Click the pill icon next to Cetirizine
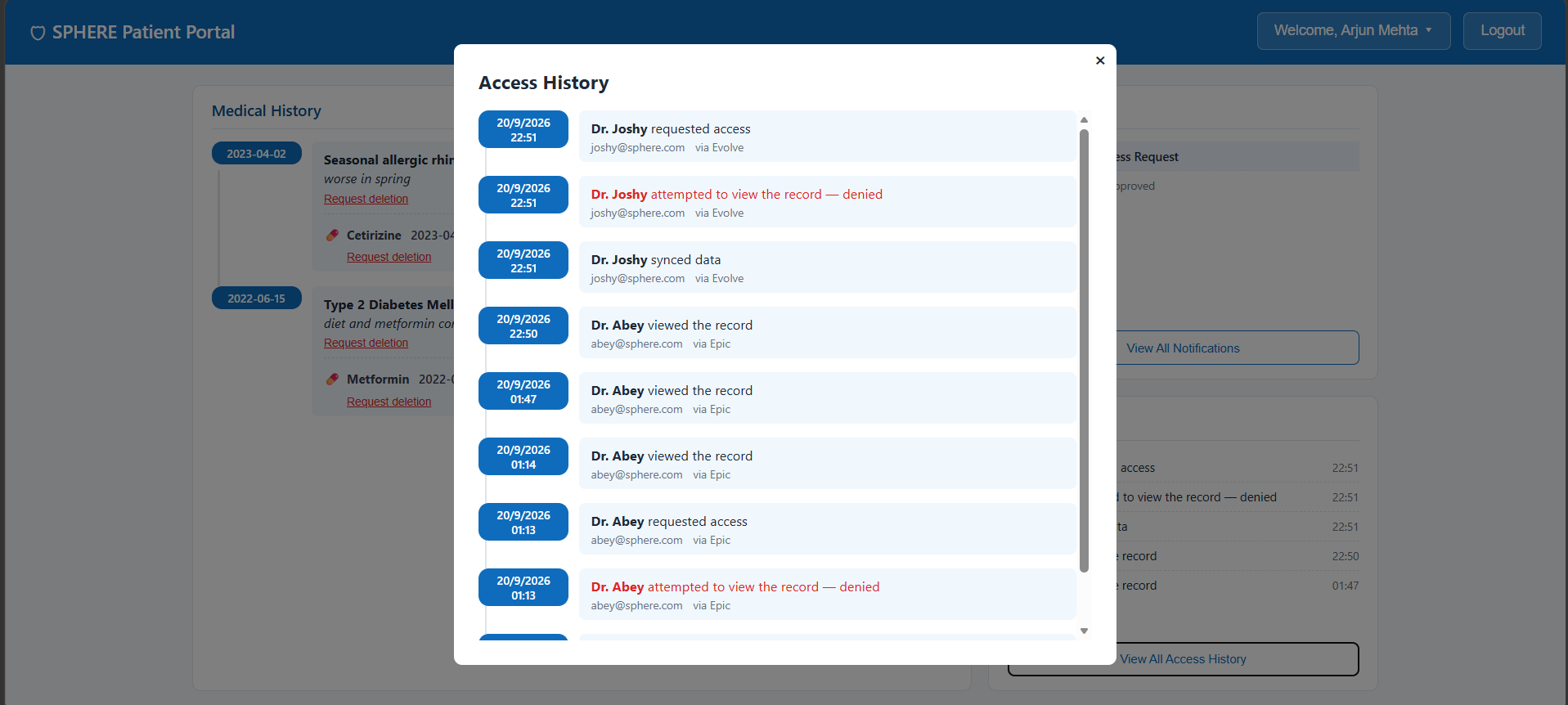 [332, 235]
